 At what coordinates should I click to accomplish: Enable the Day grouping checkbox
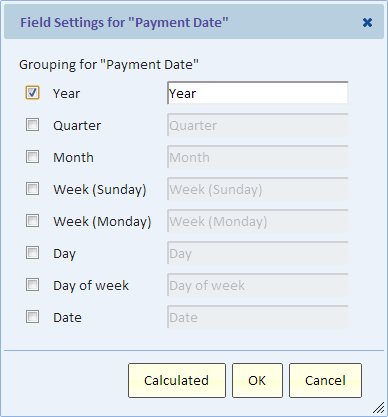32,253
